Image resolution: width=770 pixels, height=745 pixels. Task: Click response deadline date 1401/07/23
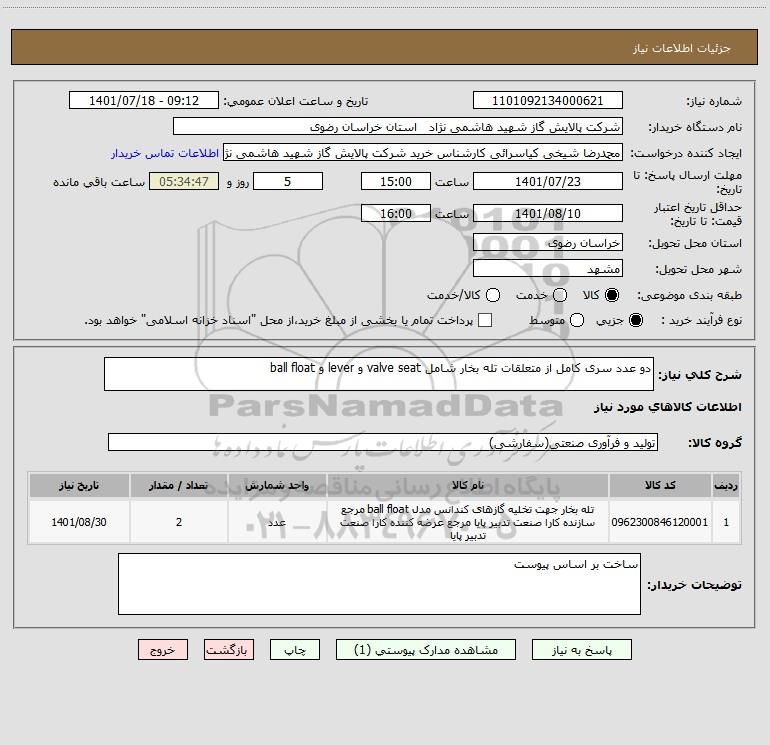(548, 182)
